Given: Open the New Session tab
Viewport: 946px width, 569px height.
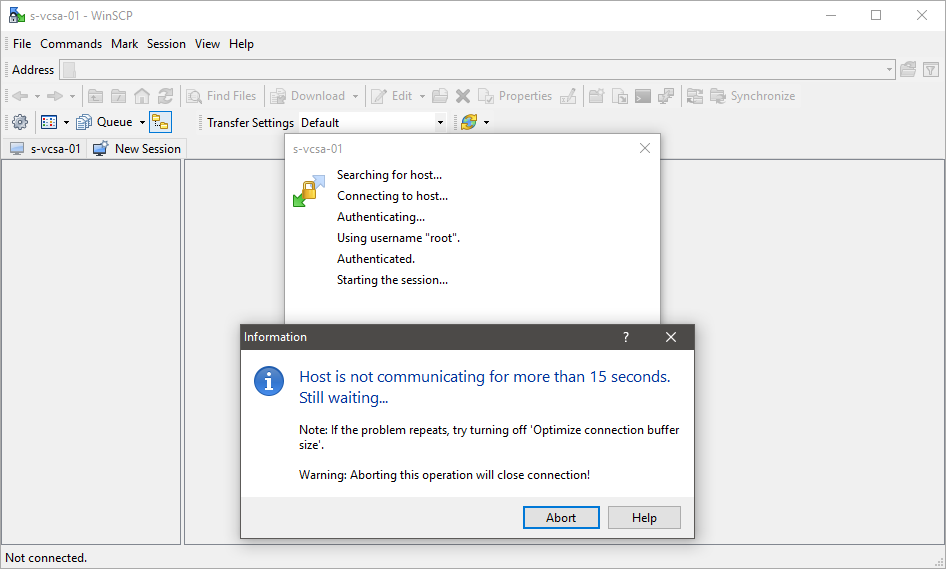Looking at the screenshot, I should pos(137,148).
